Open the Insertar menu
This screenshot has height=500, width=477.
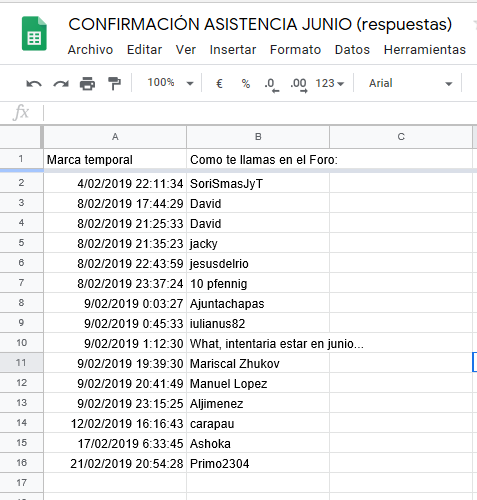coord(233,50)
